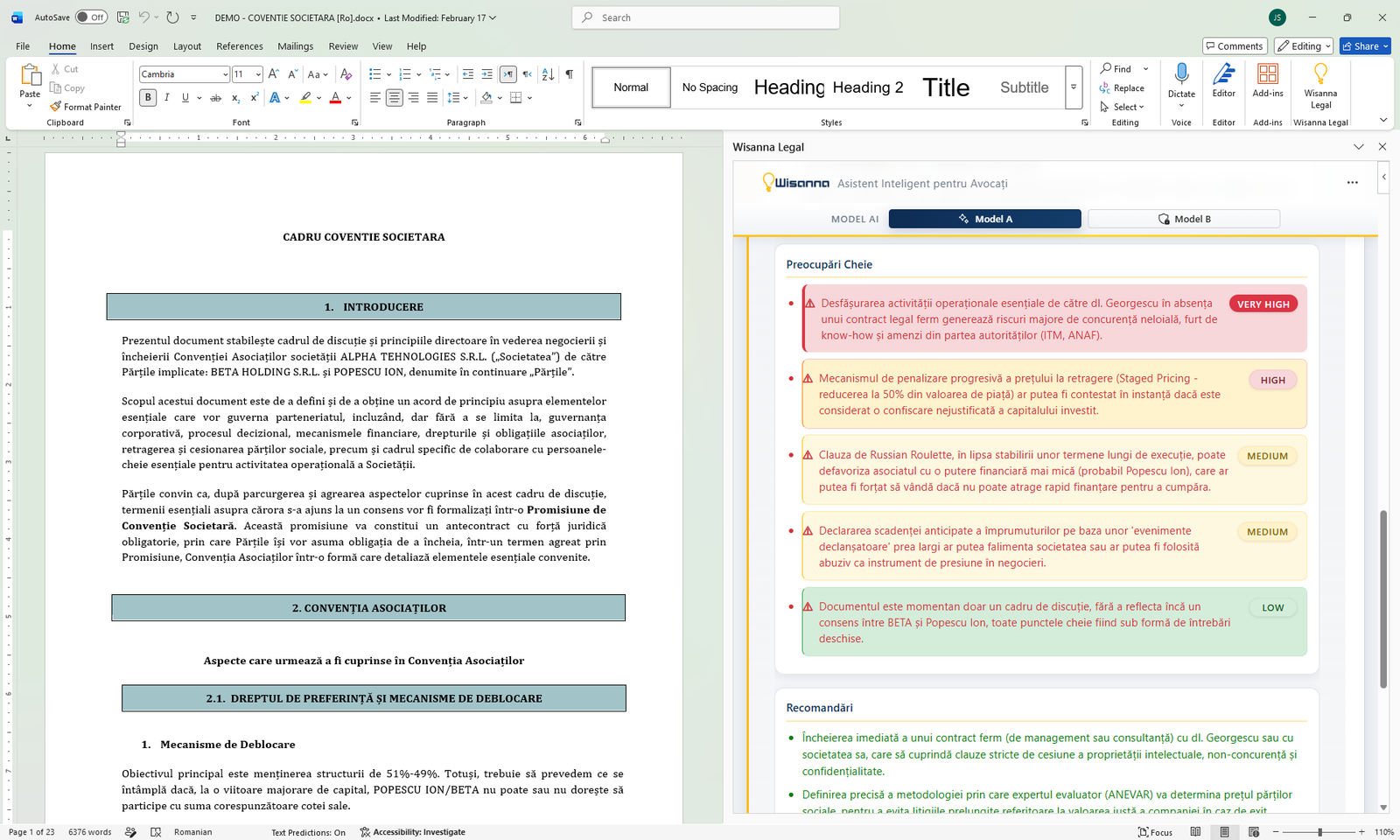The image size is (1400, 840).
Task: Open the font color picker arrow
Action: pos(348,98)
